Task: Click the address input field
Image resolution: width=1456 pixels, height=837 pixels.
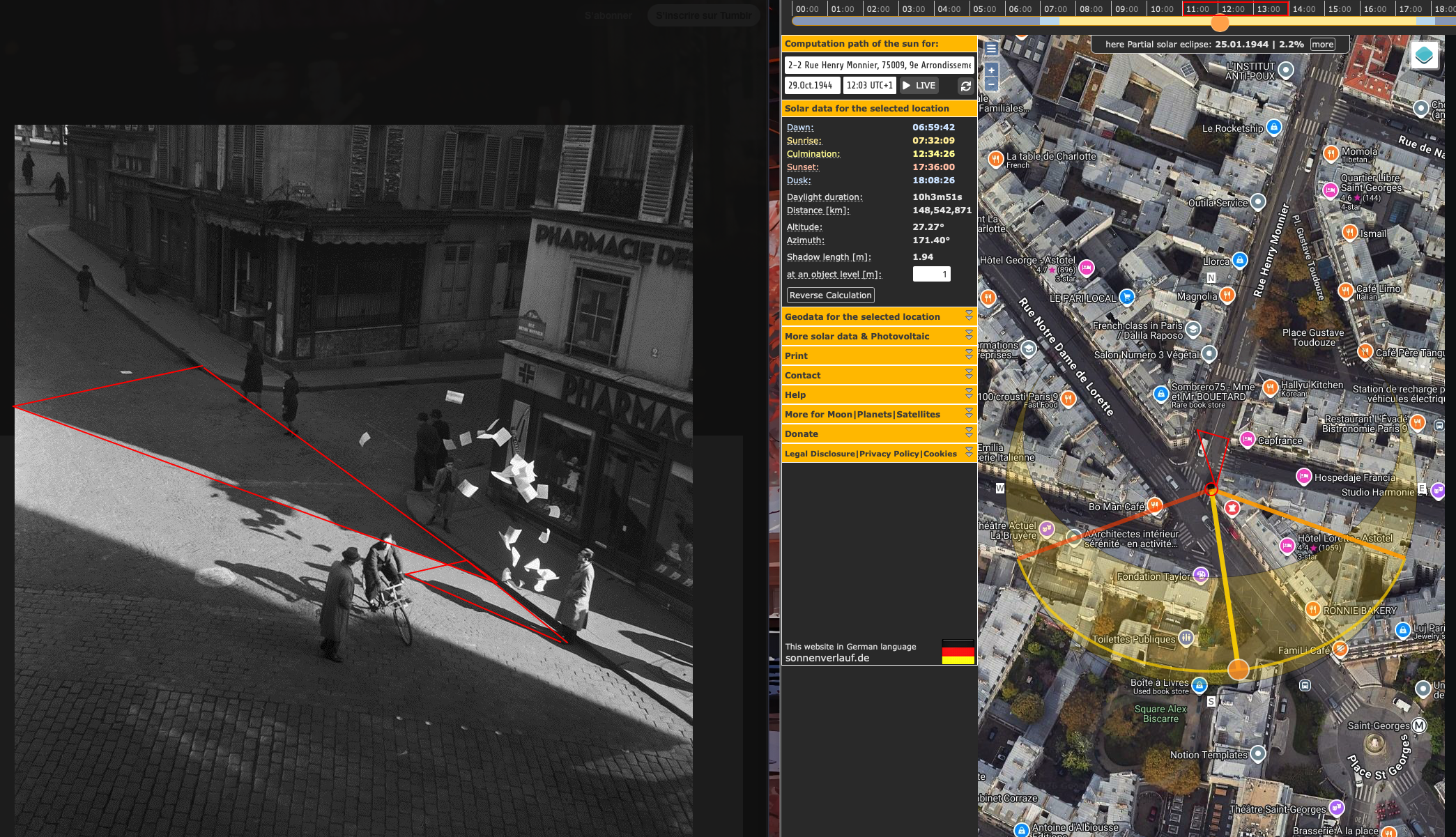Action: [x=879, y=65]
